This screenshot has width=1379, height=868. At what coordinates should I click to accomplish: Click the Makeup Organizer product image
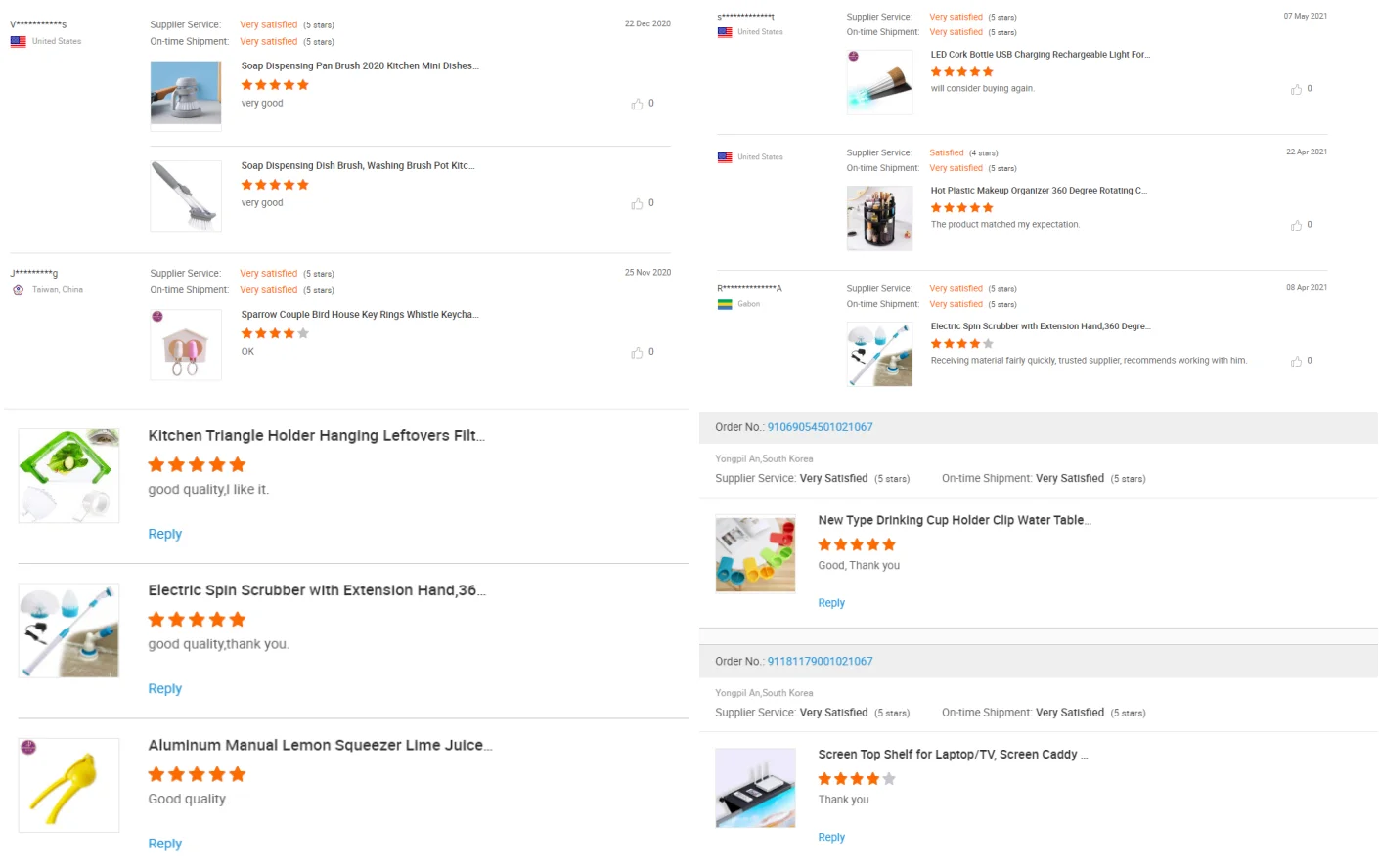pos(879,218)
